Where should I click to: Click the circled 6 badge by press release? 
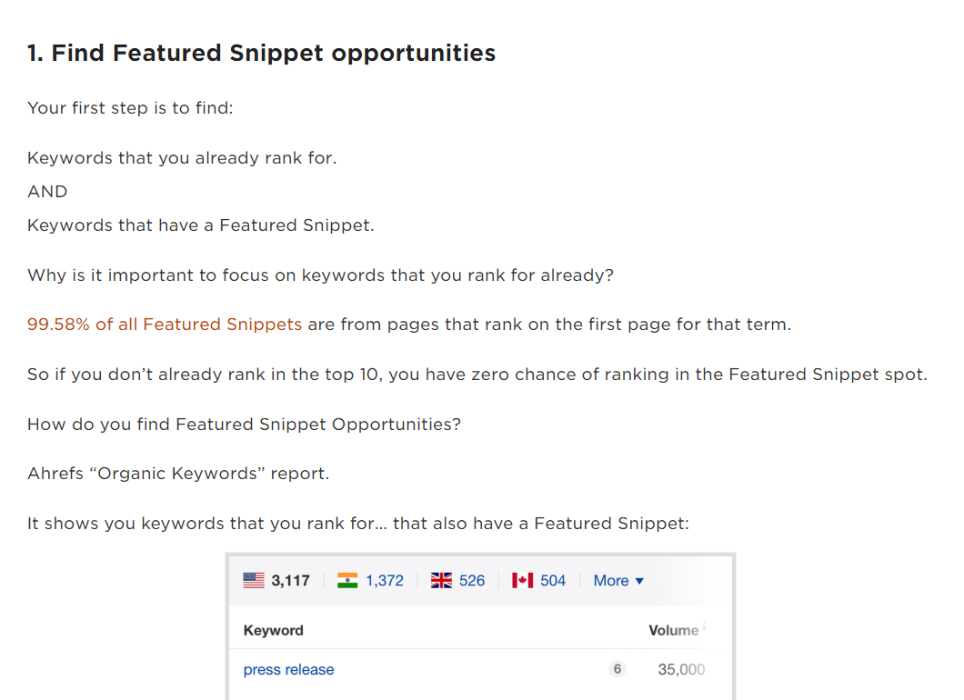pos(617,669)
